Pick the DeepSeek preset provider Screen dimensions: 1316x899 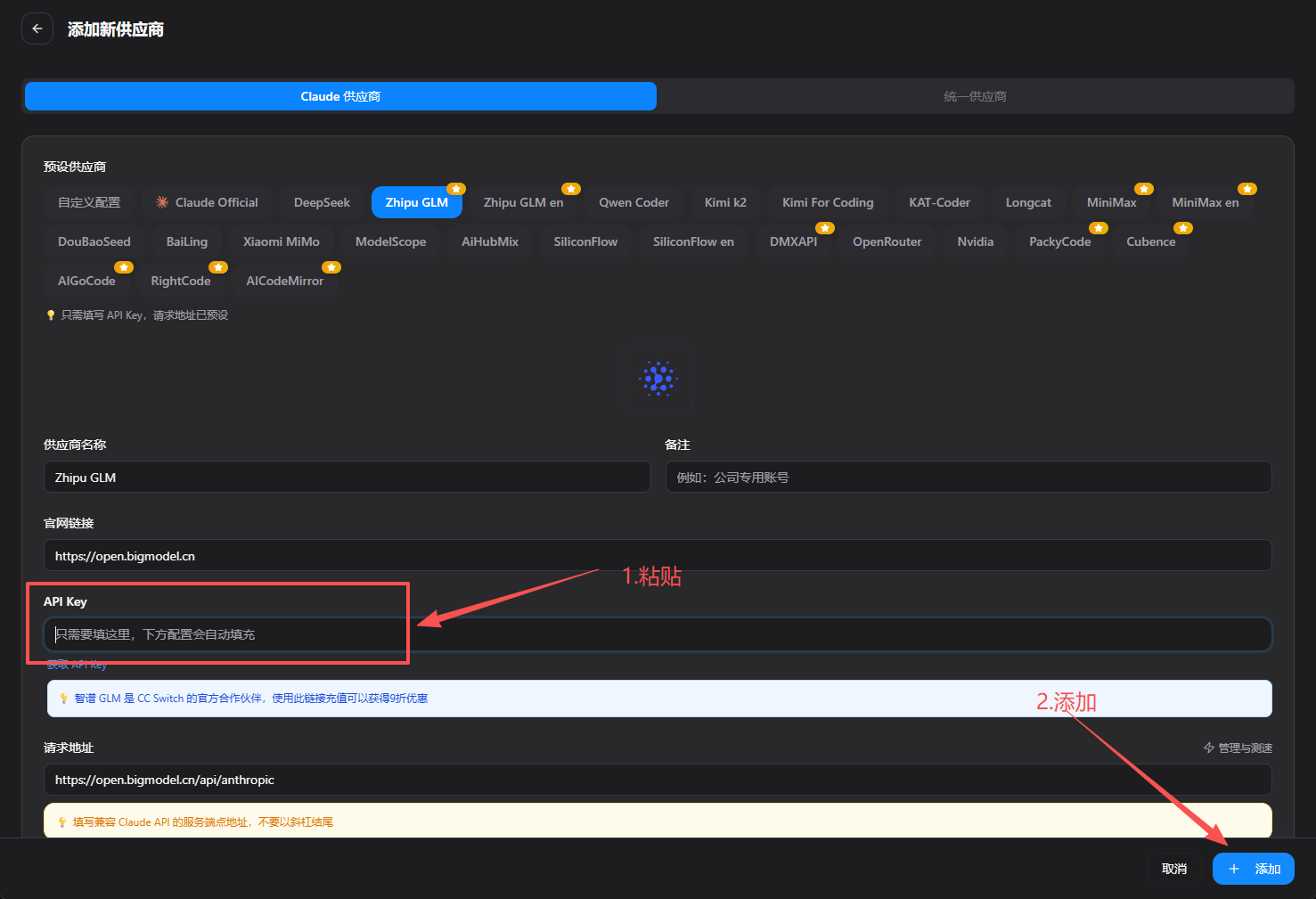click(x=322, y=202)
